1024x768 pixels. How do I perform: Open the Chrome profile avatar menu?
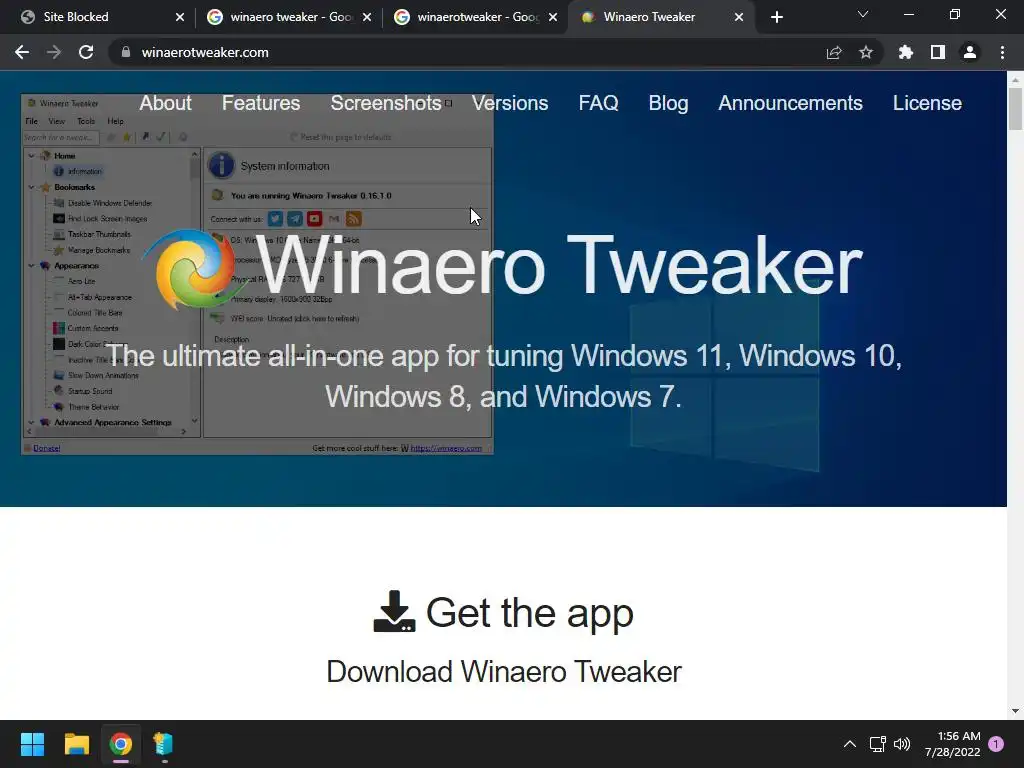(970, 52)
